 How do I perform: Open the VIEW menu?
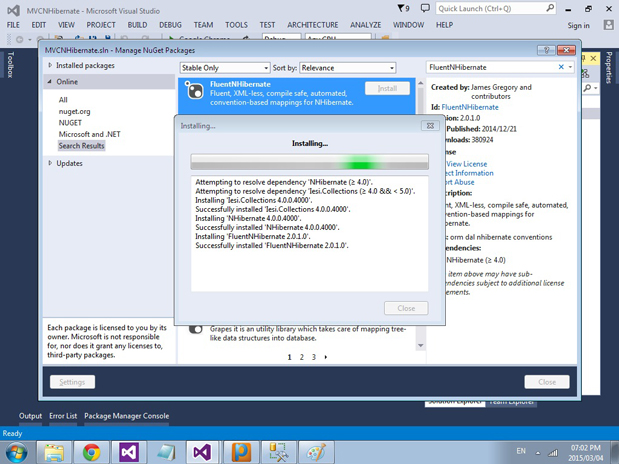66,25
